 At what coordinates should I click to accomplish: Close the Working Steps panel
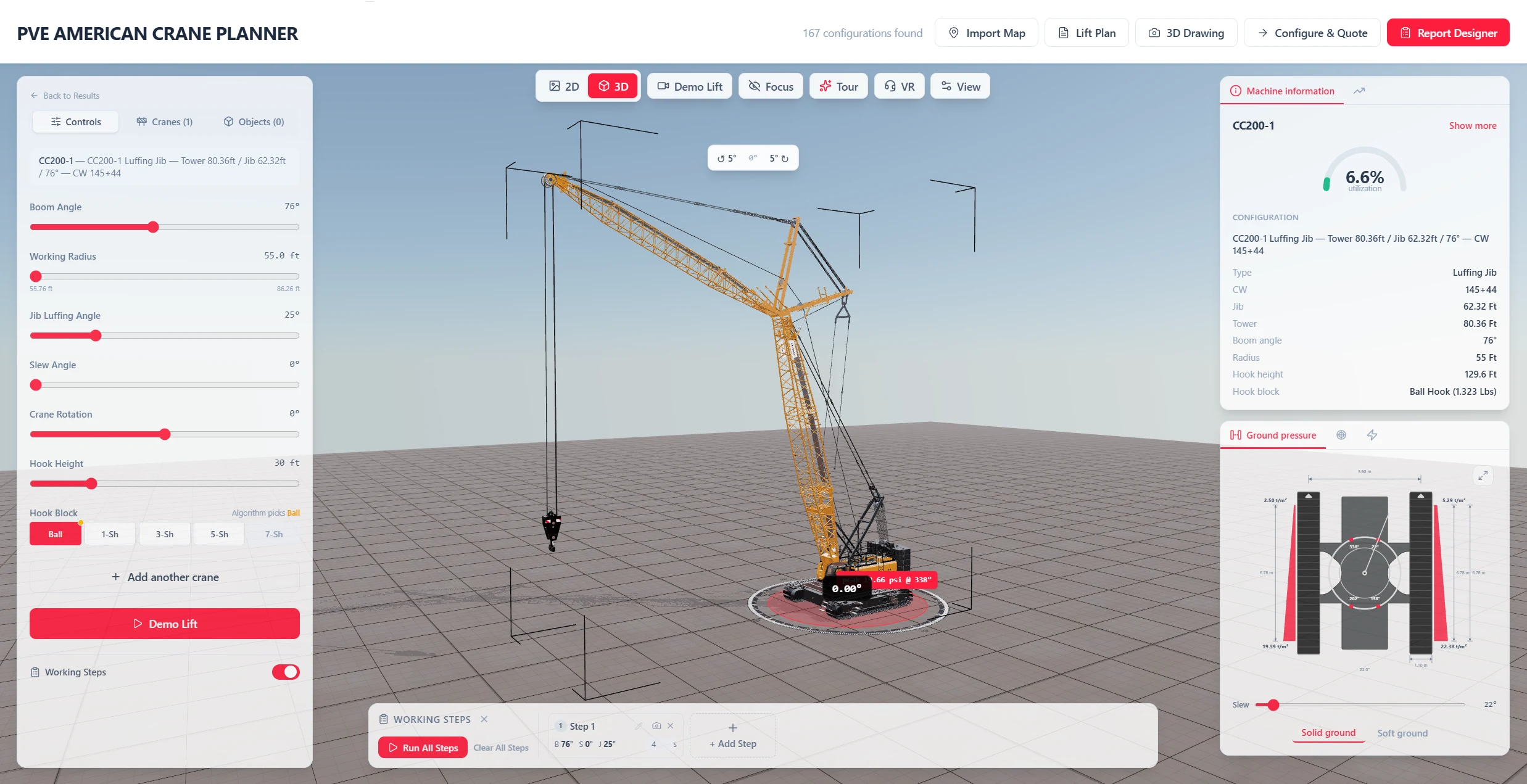coord(484,719)
